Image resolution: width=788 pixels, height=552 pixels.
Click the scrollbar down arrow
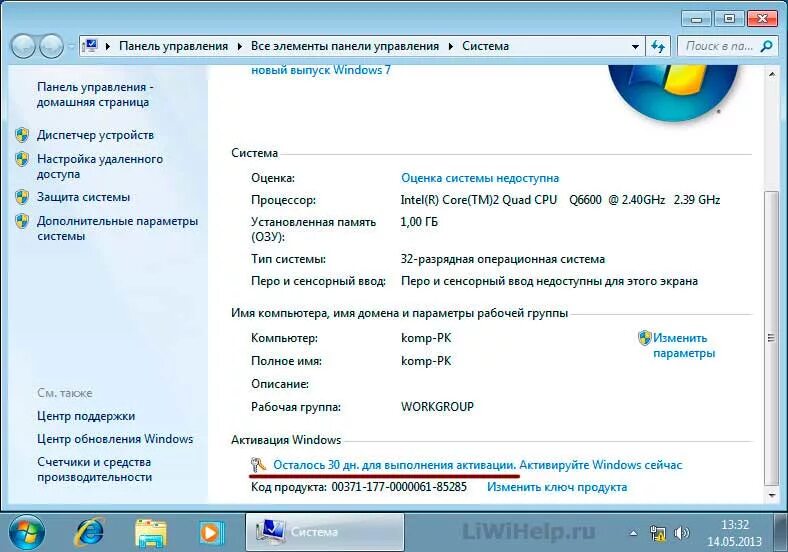pyautogui.click(x=771, y=496)
